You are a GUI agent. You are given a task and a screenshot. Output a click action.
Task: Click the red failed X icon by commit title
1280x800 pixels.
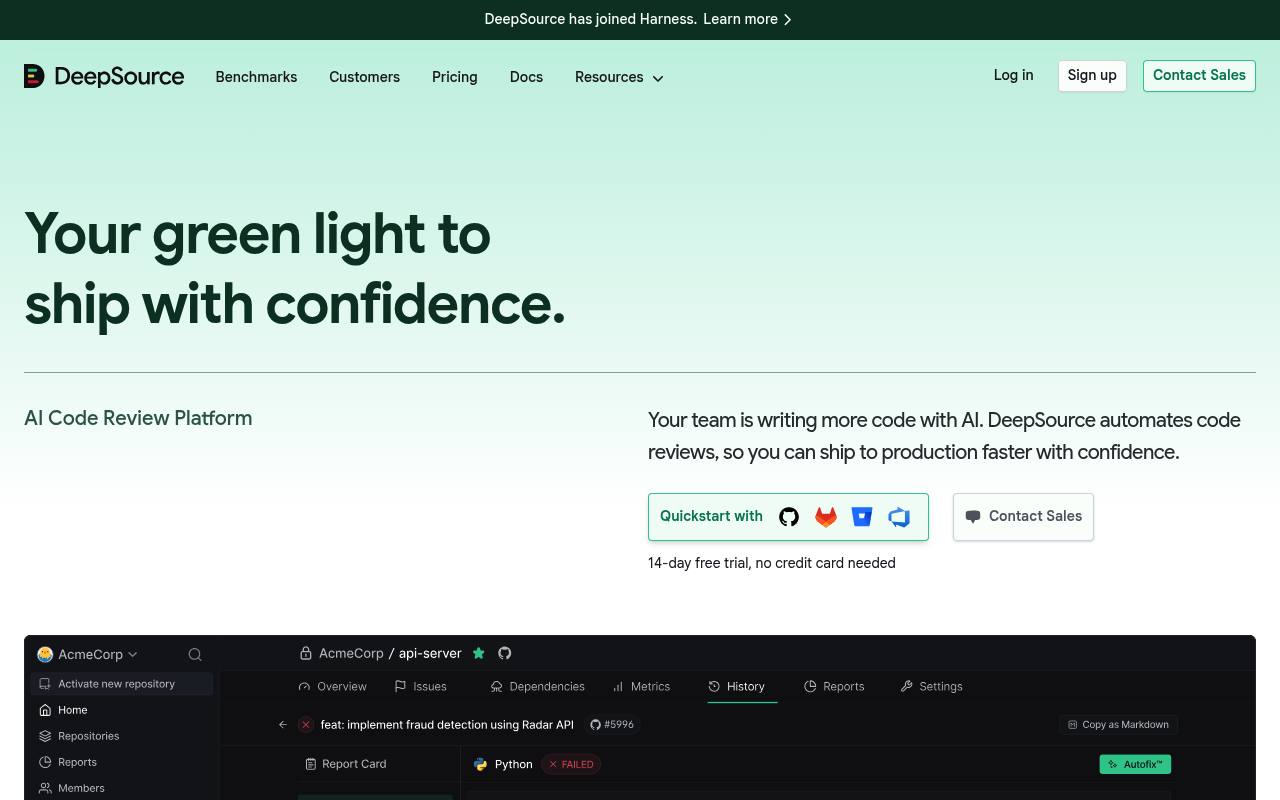point(306,725)
